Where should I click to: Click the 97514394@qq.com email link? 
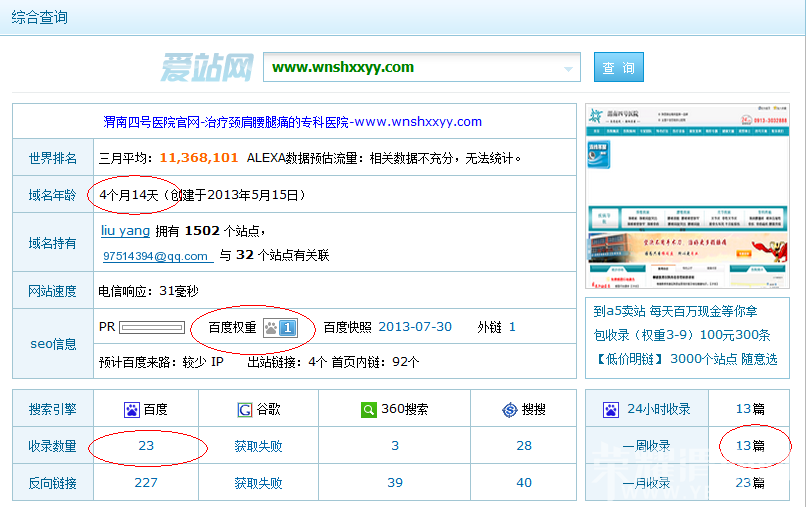(x=158, y=256)
